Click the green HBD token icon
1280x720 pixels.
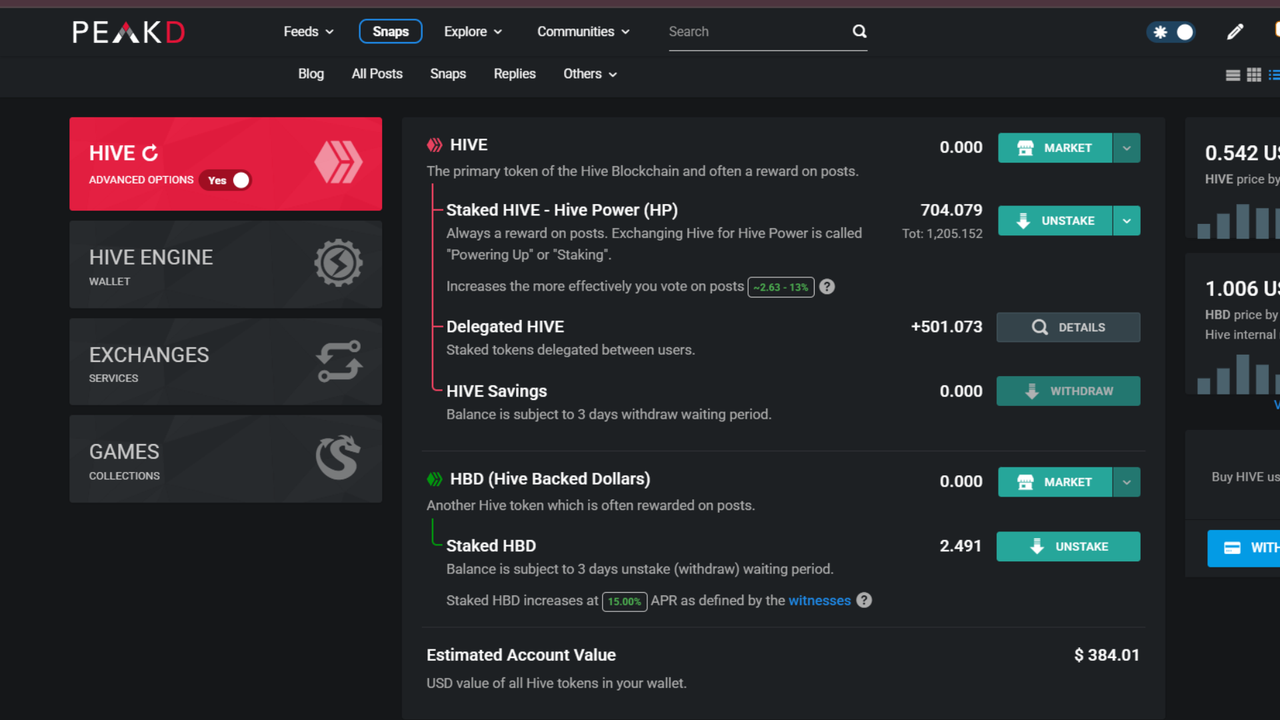click(x=435, y=479)
